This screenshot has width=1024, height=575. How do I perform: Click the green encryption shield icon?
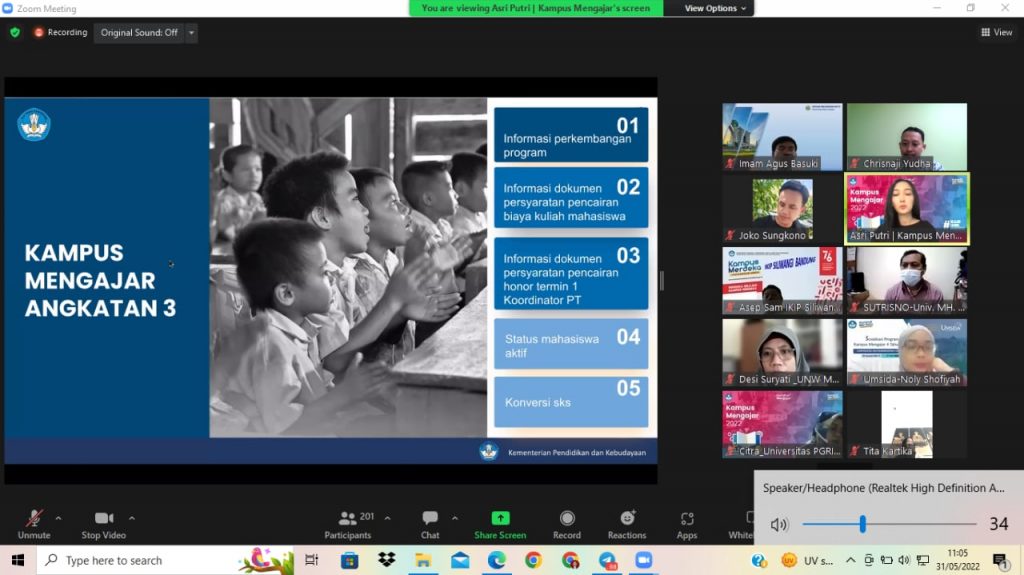point(15,32)
